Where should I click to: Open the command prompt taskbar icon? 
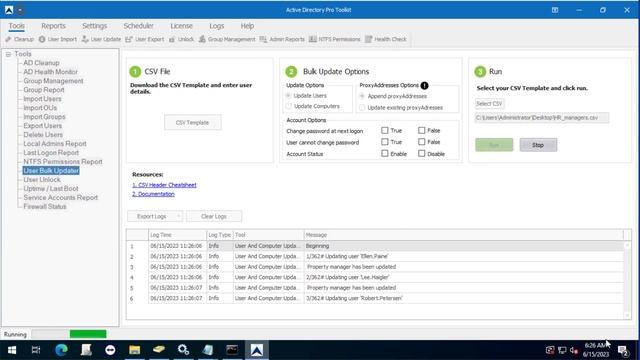(x=232, y=350)
